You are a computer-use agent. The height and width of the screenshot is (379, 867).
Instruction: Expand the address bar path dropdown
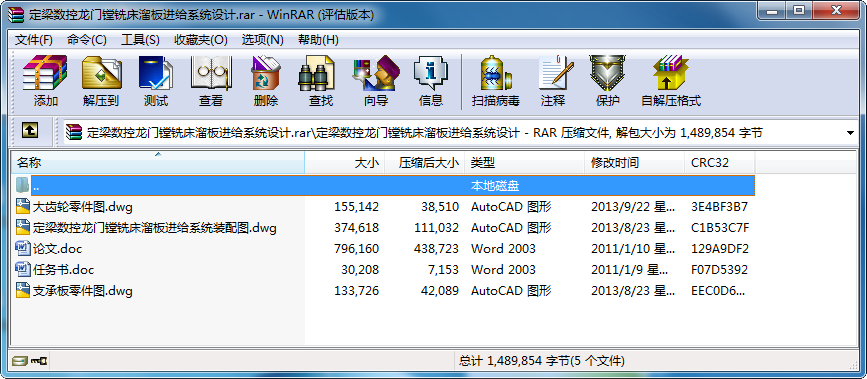pos(850,133)
